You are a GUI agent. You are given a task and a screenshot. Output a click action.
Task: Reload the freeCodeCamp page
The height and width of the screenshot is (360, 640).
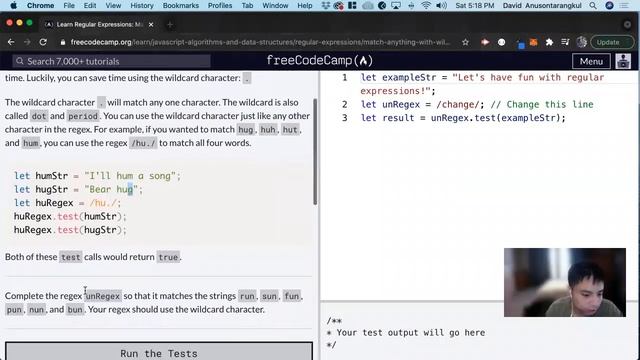[x=43, y=42]
